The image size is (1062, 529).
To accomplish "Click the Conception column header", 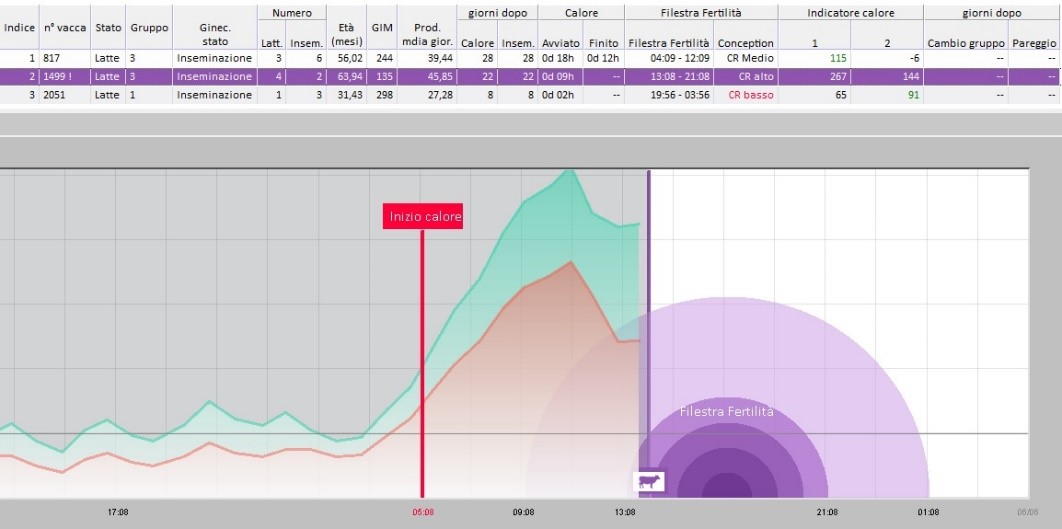I will pyautogui.click(x=746, y=43).
